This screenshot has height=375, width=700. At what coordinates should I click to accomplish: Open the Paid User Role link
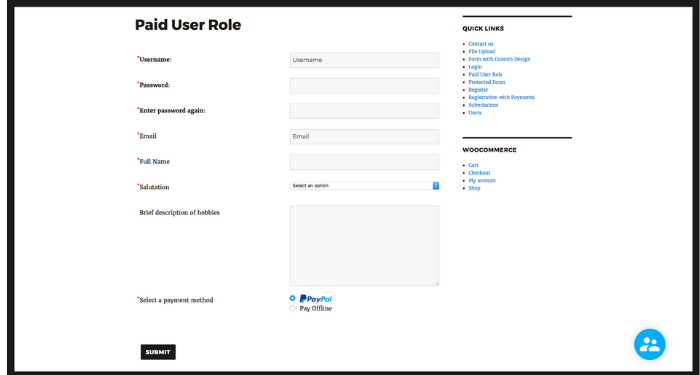point(485,75)
